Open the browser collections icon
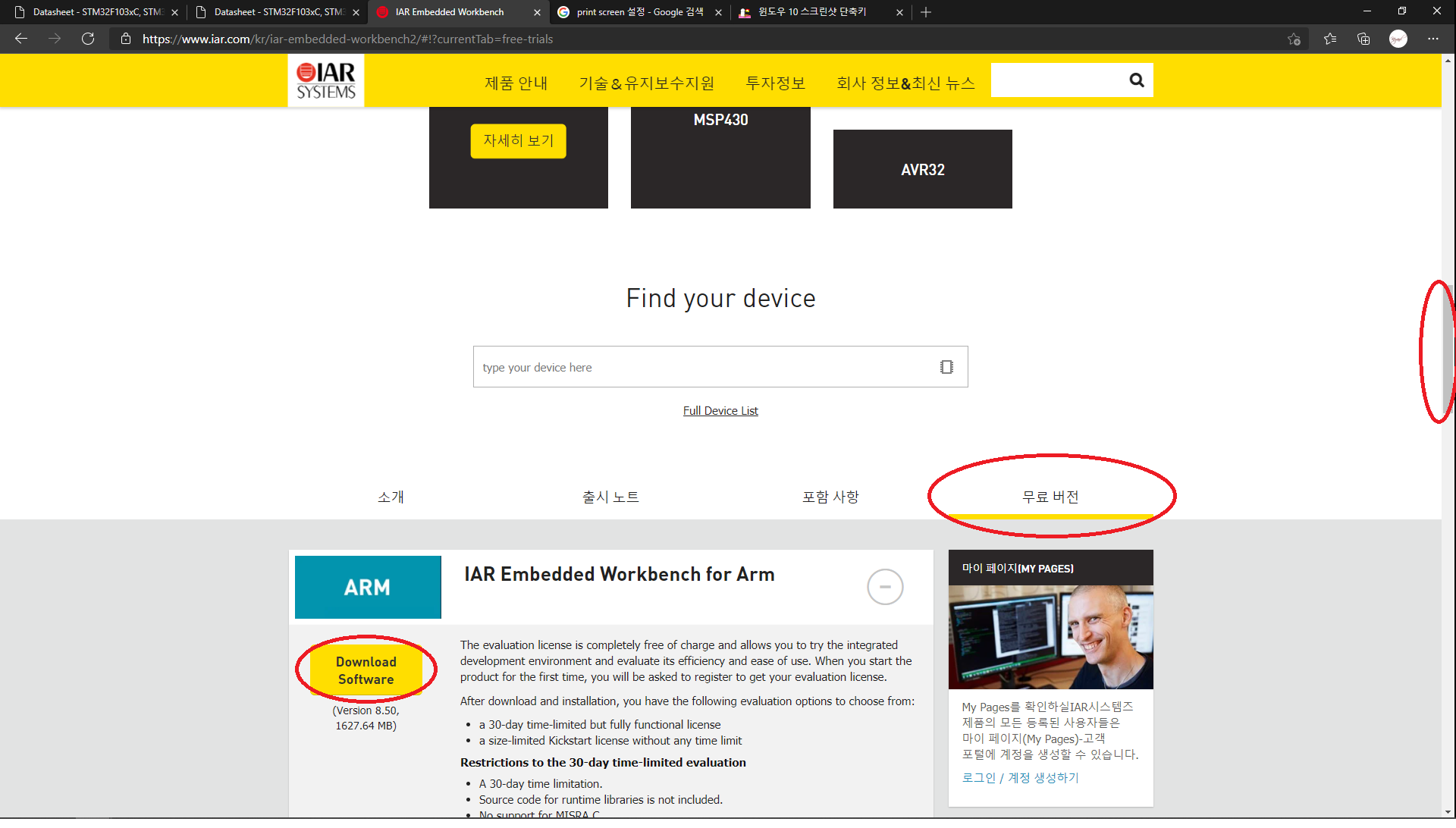Image resolution: width=1456 pixels, height=828 pixels. (1363, 39)
